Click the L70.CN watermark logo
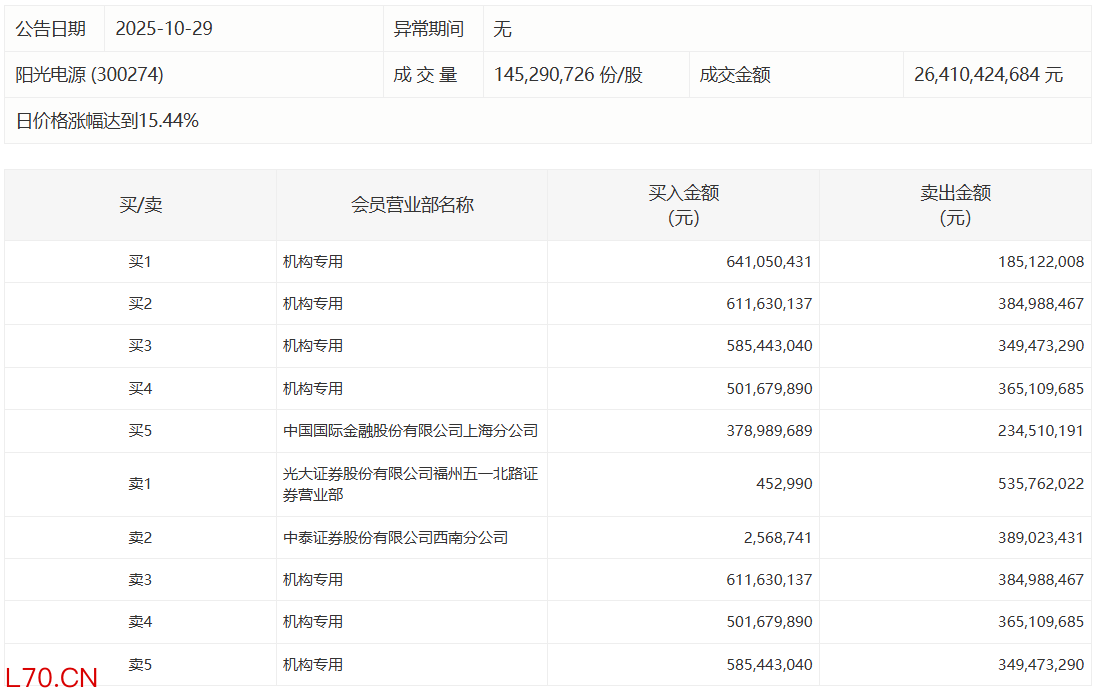Viewport: 1098px width, 698px height. tap(52, 678)
